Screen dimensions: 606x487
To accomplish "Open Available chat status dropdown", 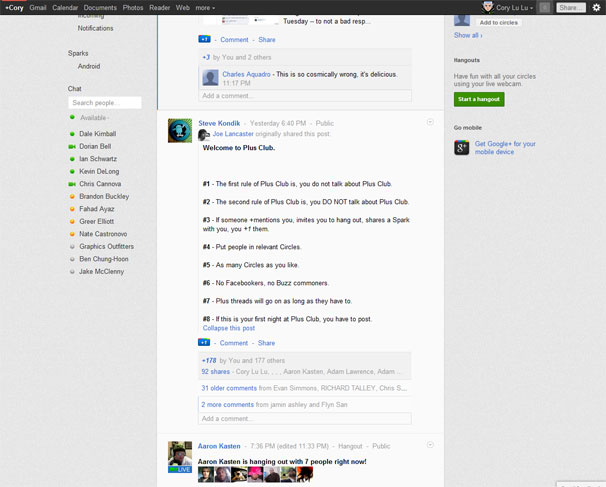I will coord(94,117).
